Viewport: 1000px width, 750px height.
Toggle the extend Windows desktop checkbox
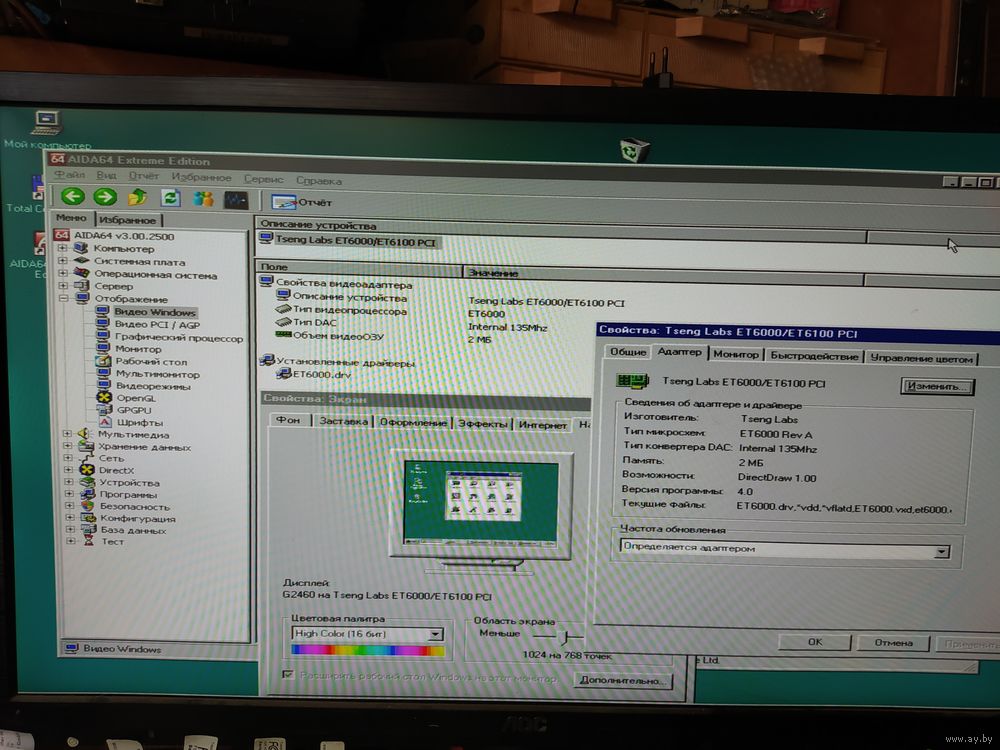(x=288, y=675)
